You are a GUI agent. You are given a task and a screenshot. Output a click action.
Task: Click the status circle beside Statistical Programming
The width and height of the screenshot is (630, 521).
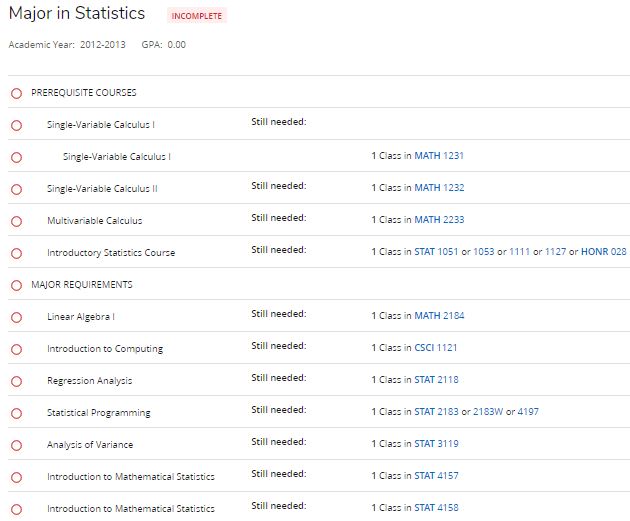[16, 413]
